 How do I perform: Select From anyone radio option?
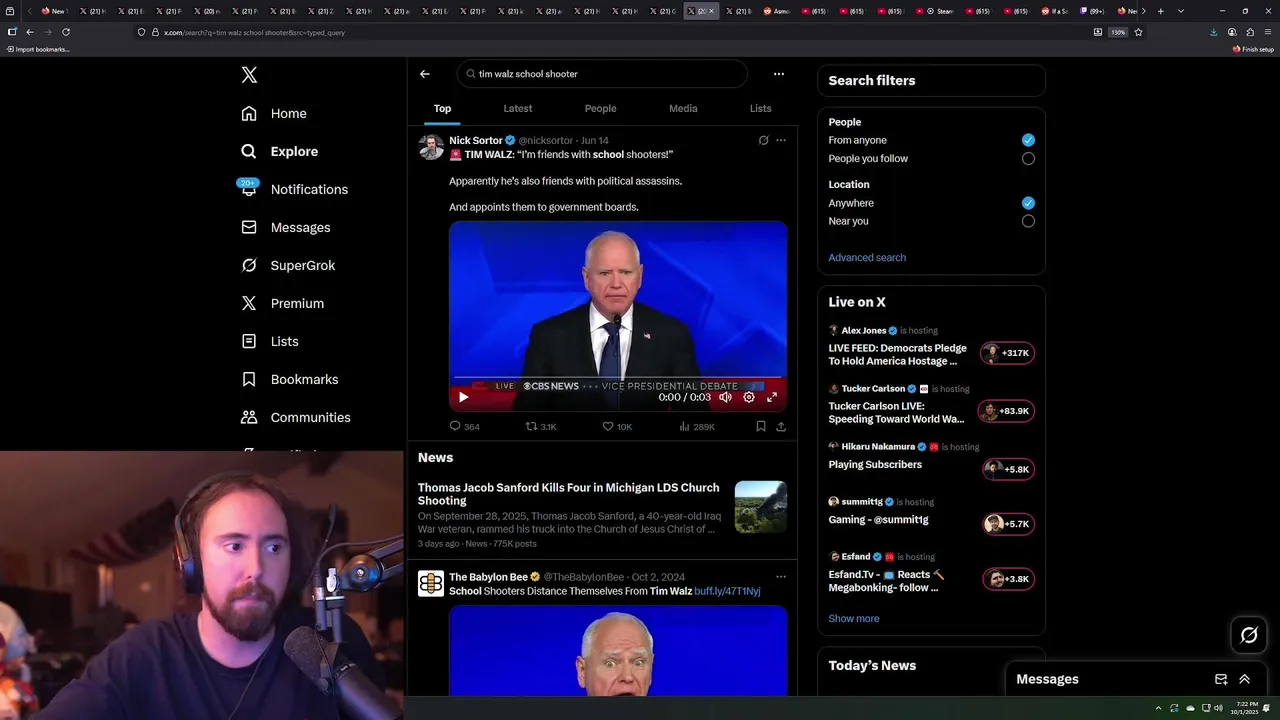point(1028,140)
